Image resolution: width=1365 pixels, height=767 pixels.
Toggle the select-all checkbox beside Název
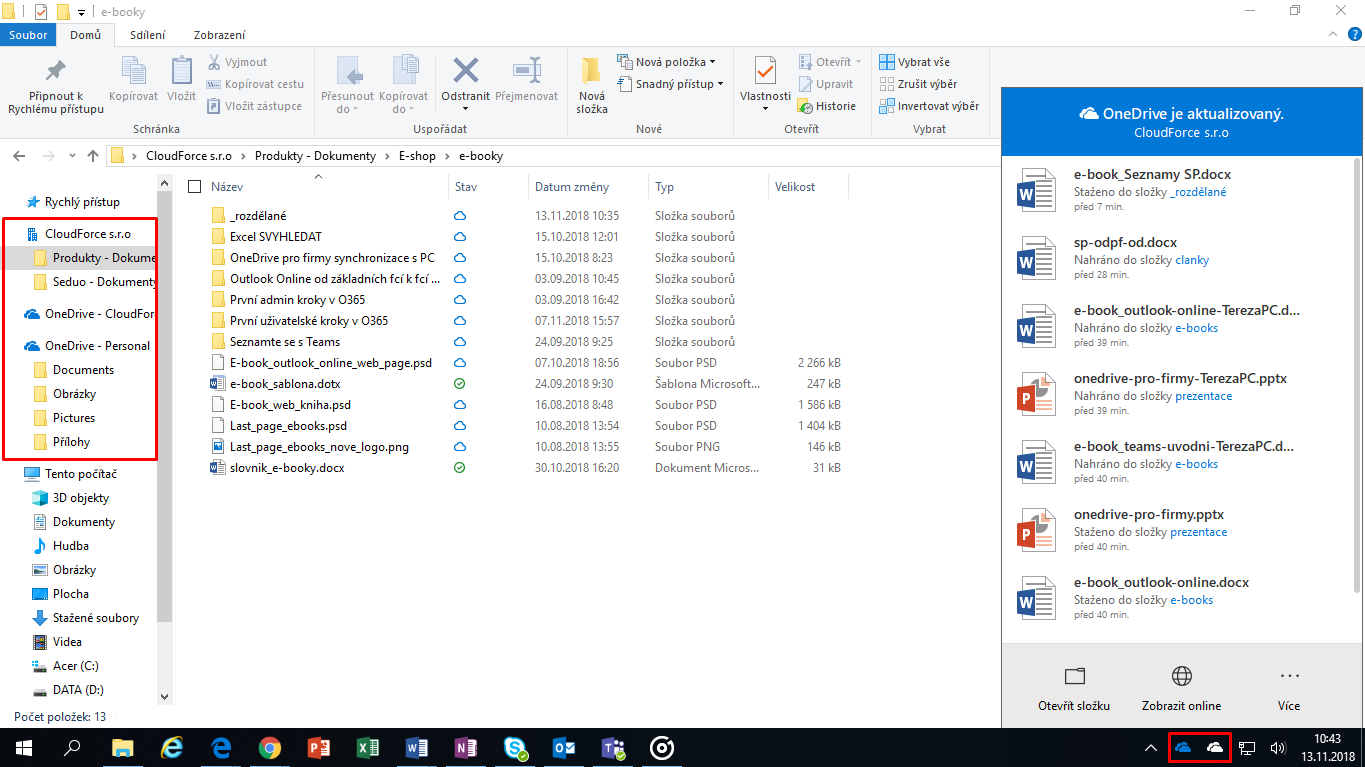point(194,187)
